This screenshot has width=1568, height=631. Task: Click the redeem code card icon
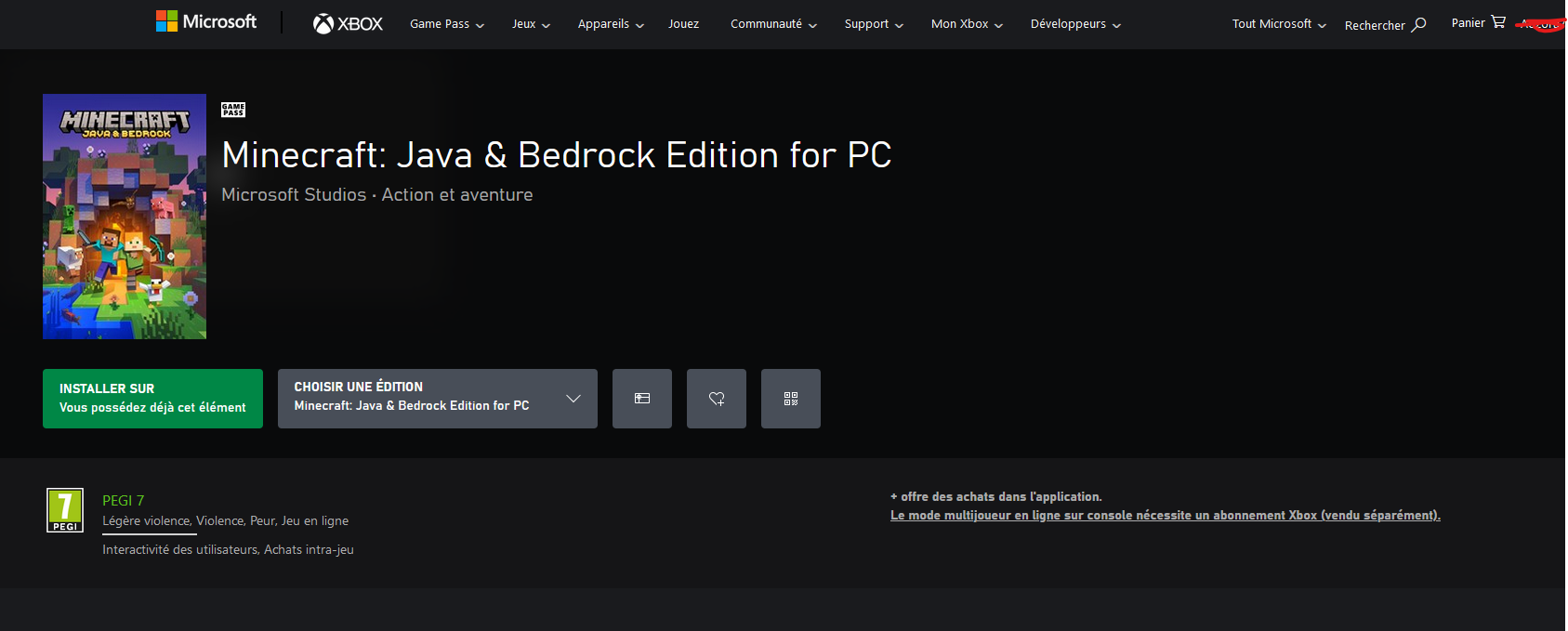[x=642, y=399]
